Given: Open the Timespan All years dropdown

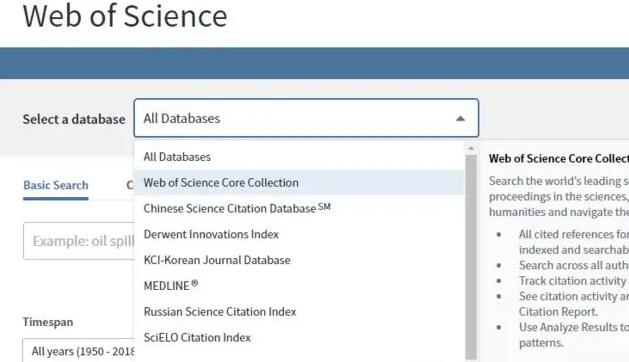Looking at the screenshot, I should click(x=79, y=351).
